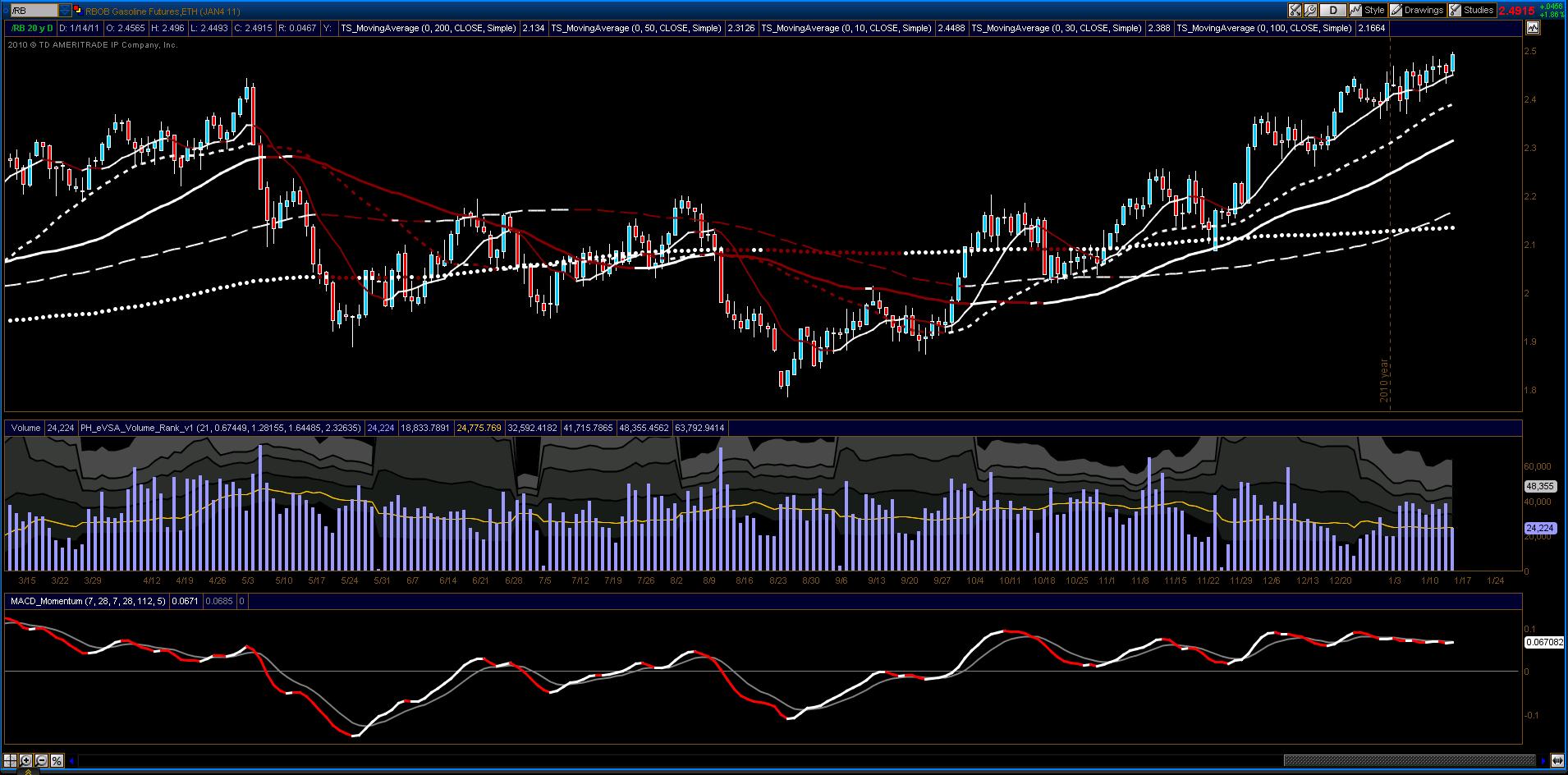The image size is (1568, 775).
Task: Click the 3/15 date on time axis
Action: click(27, 580)
